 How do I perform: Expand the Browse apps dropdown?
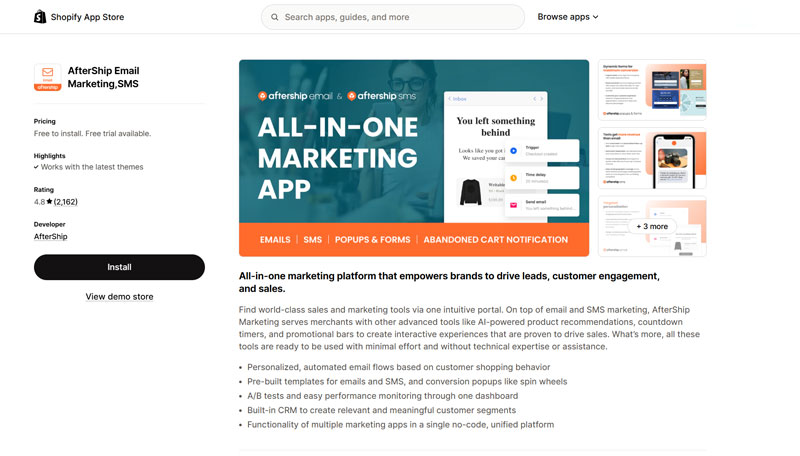coord(567,17)
